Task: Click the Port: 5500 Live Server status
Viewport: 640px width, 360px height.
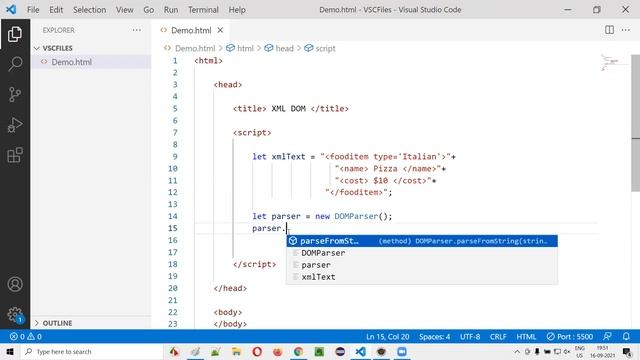Action: (569, 336)
